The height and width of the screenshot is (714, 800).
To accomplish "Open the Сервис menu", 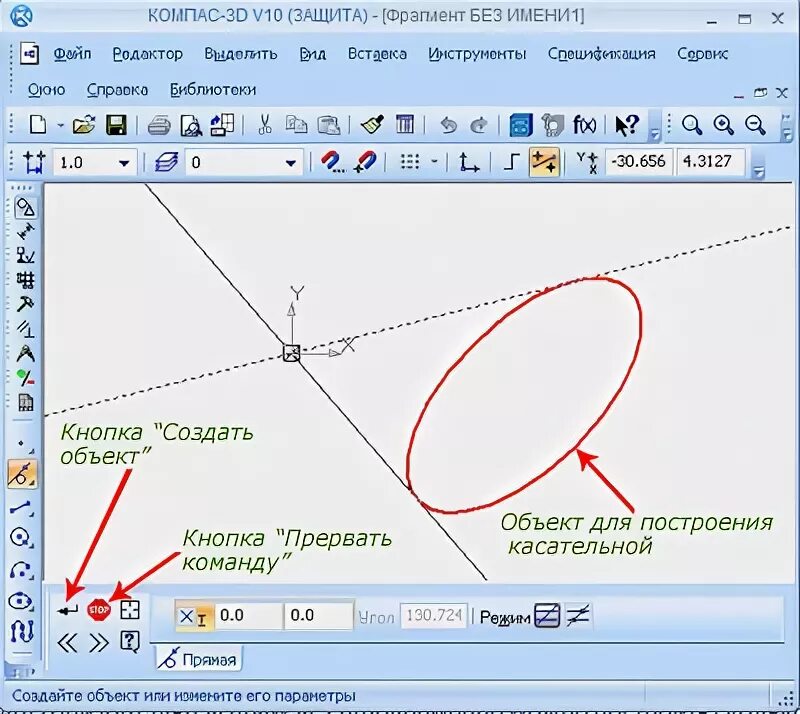I will tap(703, 54).
